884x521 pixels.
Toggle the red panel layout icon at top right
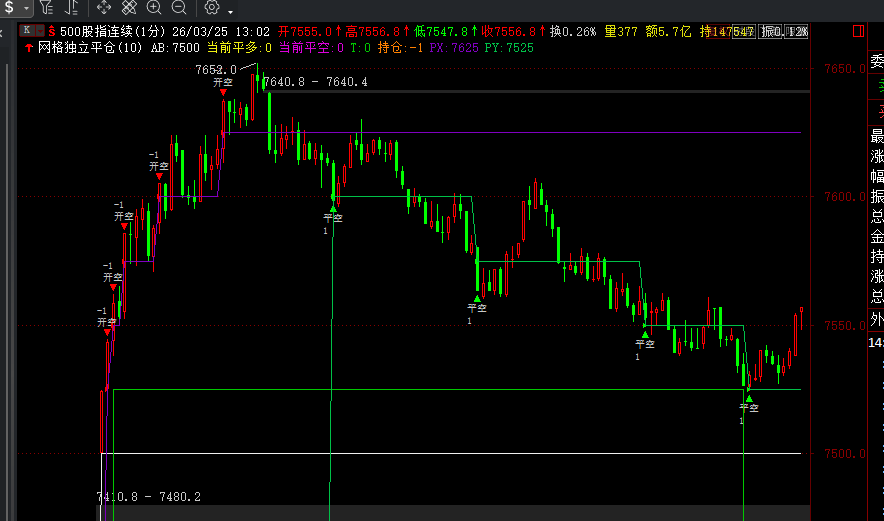(x=859, y=32)
